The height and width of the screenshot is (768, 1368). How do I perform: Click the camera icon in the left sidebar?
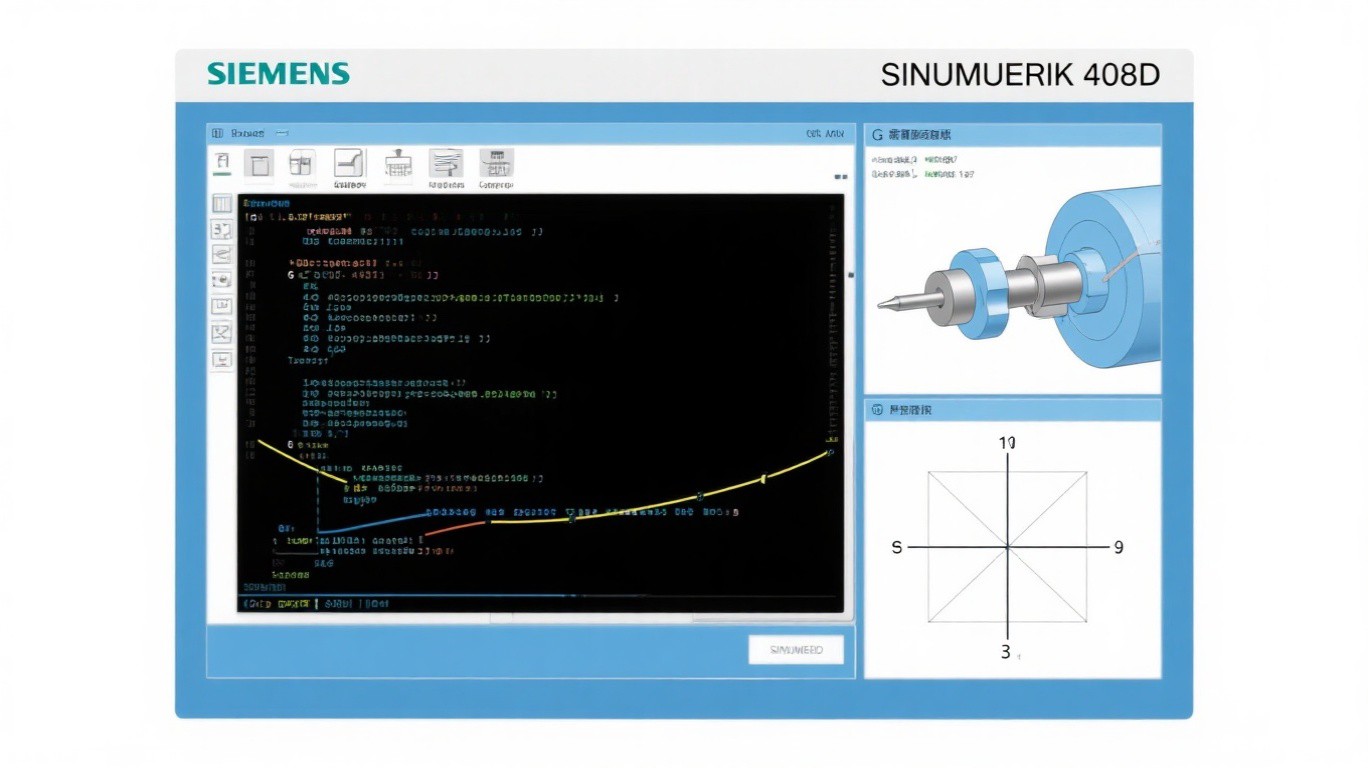click(x=222, y=281)
